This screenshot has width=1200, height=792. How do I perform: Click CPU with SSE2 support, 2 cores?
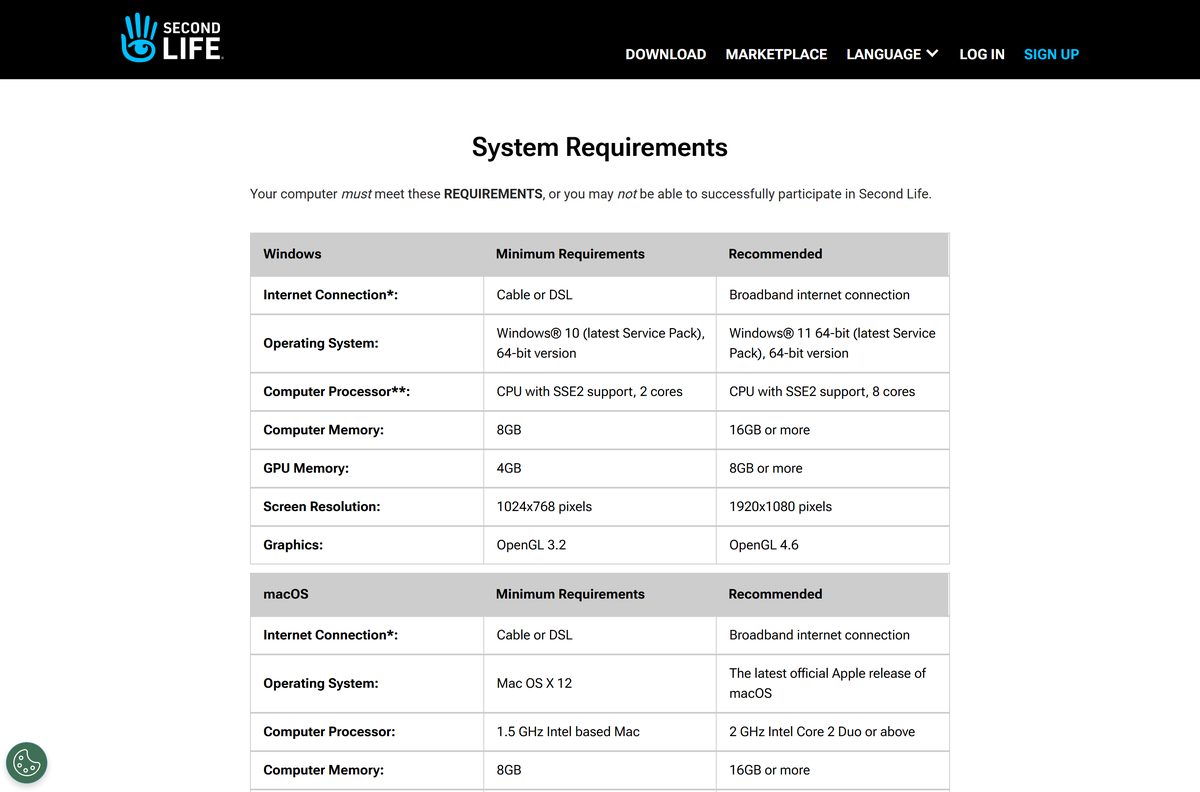point(600,392)
